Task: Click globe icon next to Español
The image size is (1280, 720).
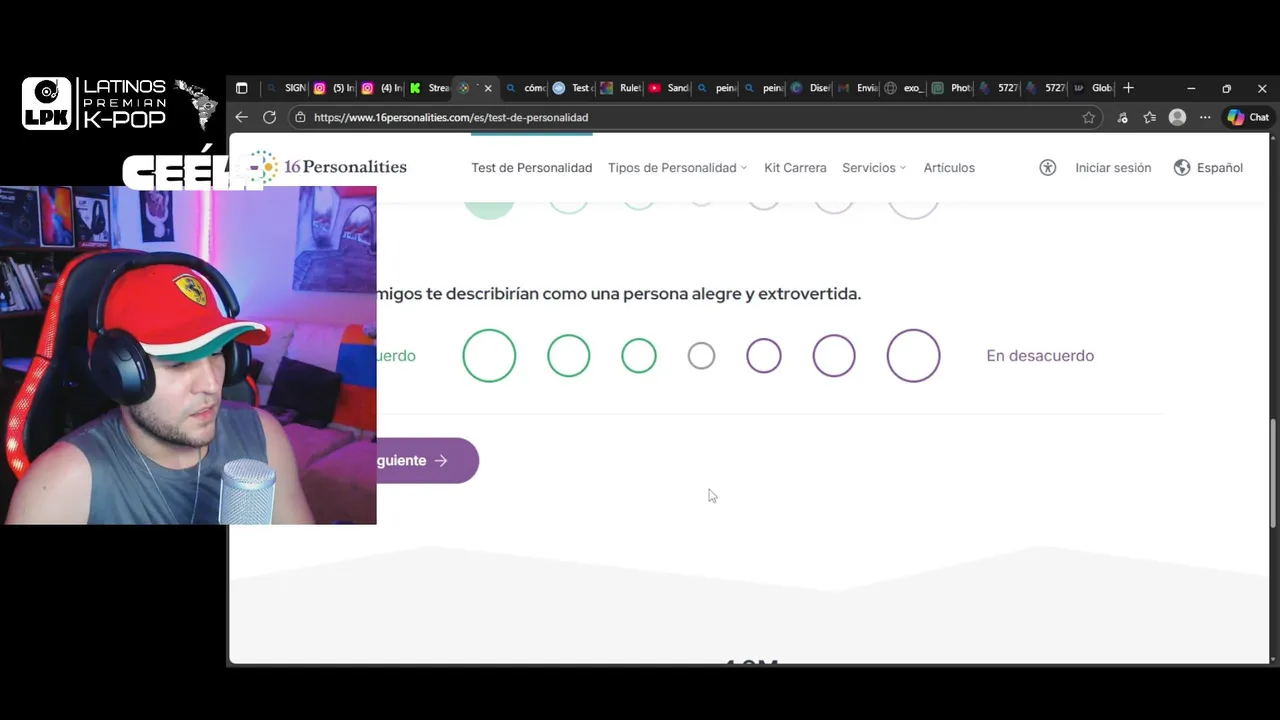Action: (1182, 168)
